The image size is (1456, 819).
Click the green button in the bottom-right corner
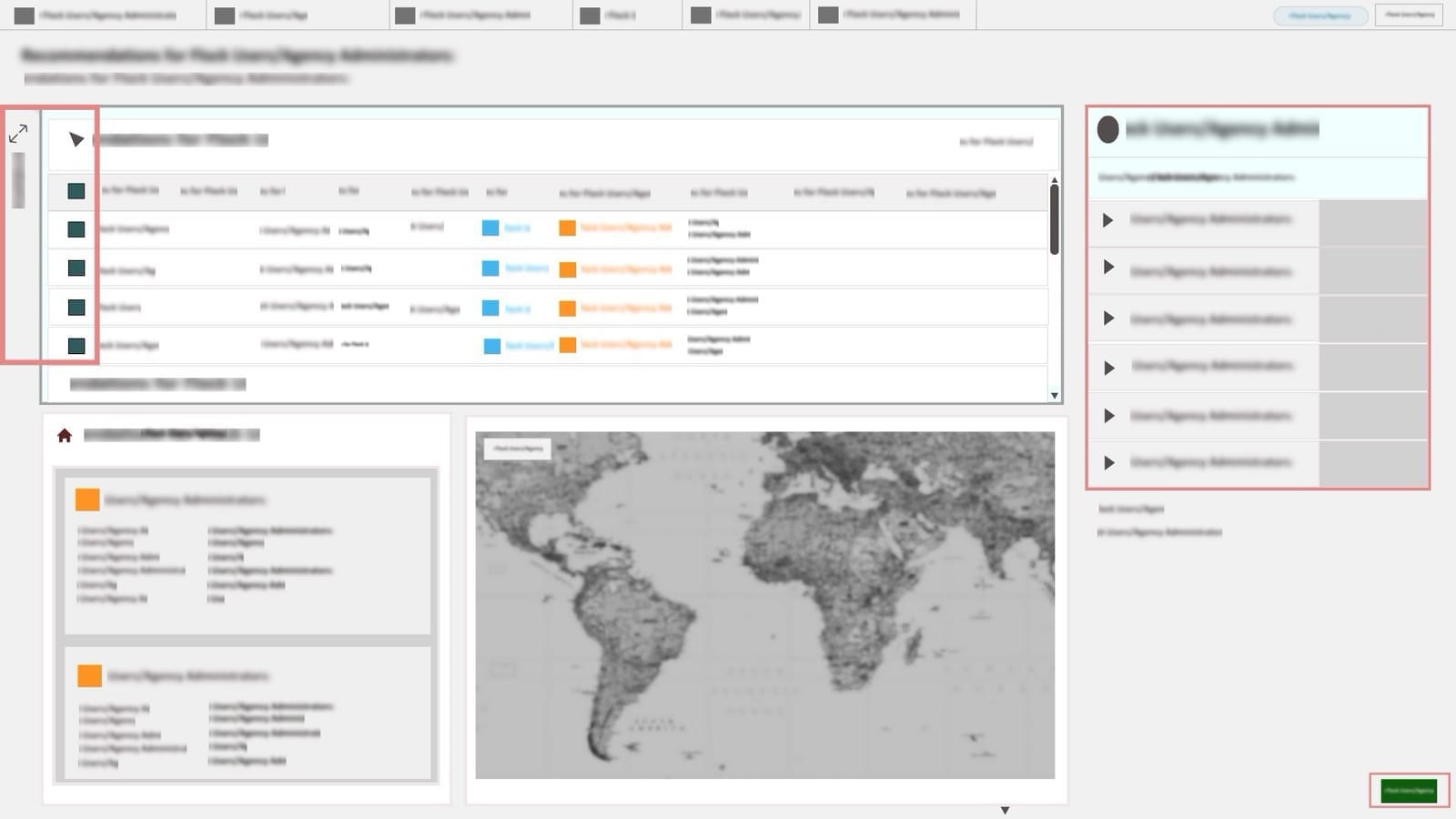tap(1409, 791)
